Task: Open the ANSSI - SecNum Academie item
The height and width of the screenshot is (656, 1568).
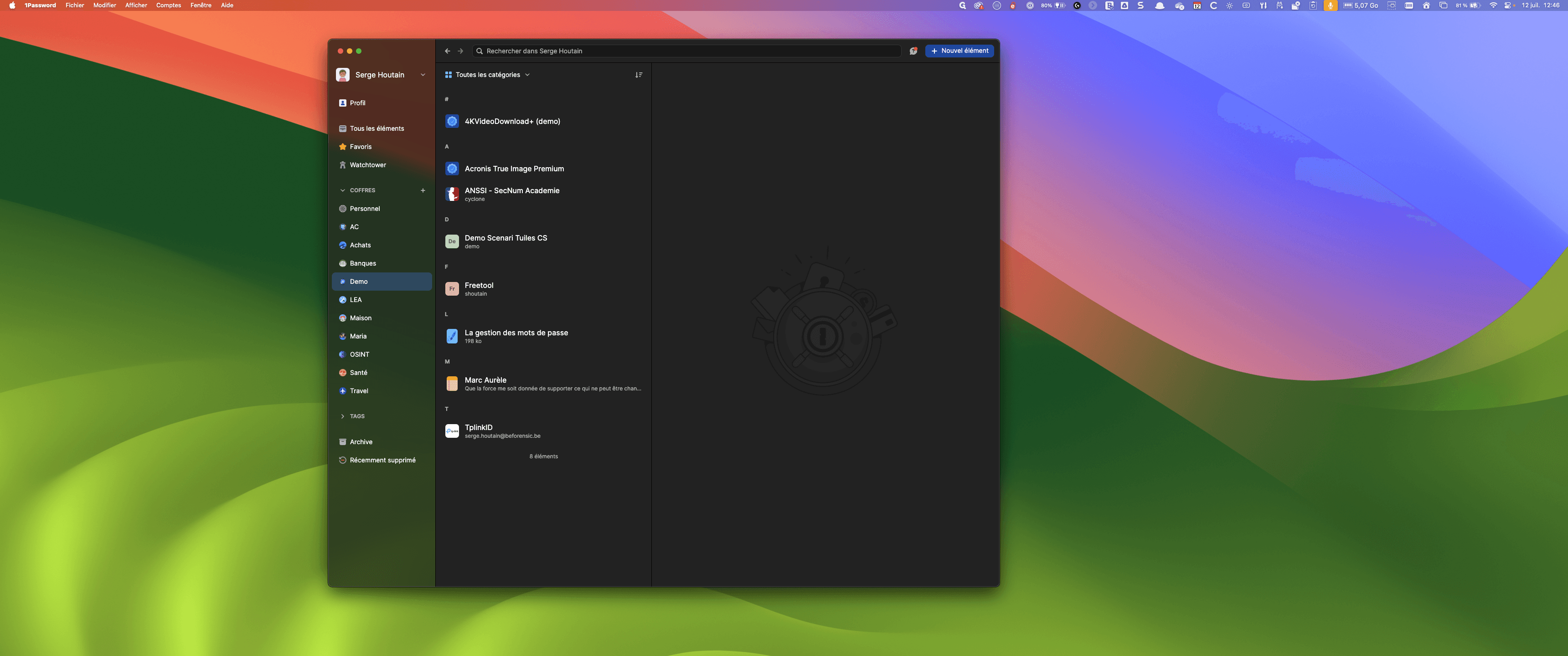Action: click(x=543, y=194)
